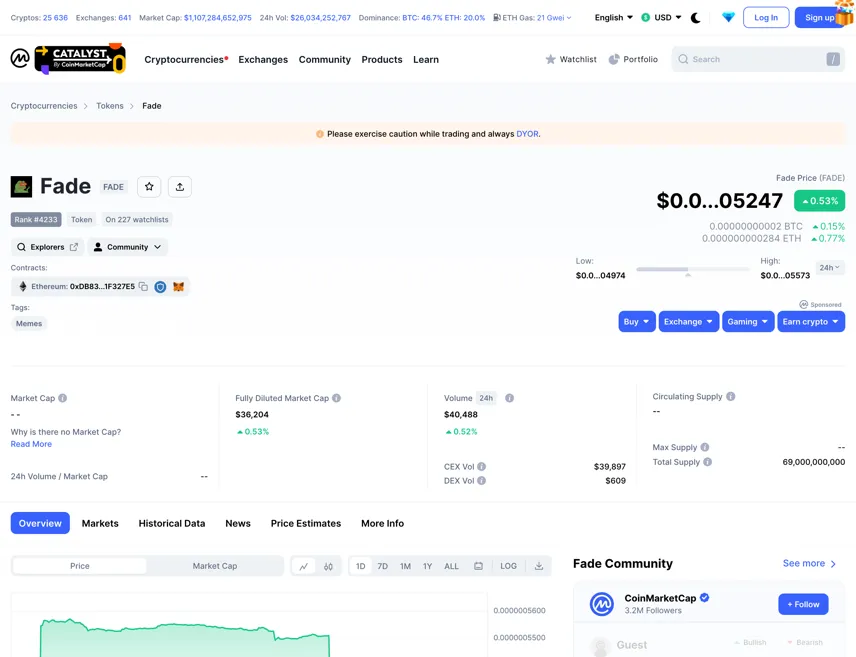This screenshot has width=856, height=657.
Task: Follow CoinMarketCap community account
Action: (x=803, y=604)
